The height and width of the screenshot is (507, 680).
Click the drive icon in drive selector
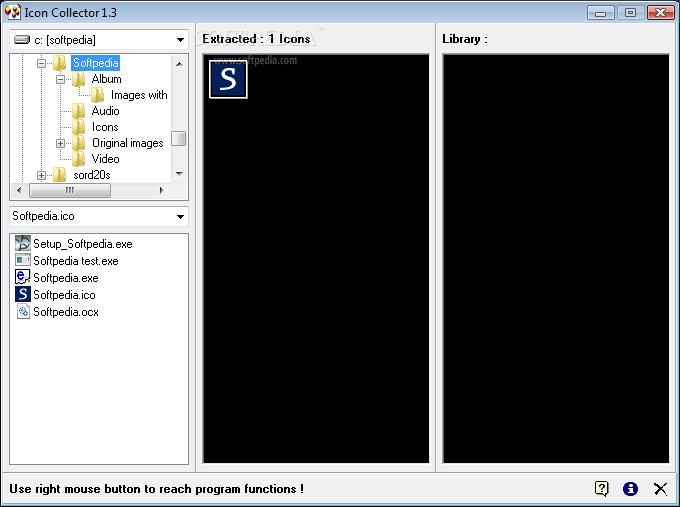[x=22, y=40]
